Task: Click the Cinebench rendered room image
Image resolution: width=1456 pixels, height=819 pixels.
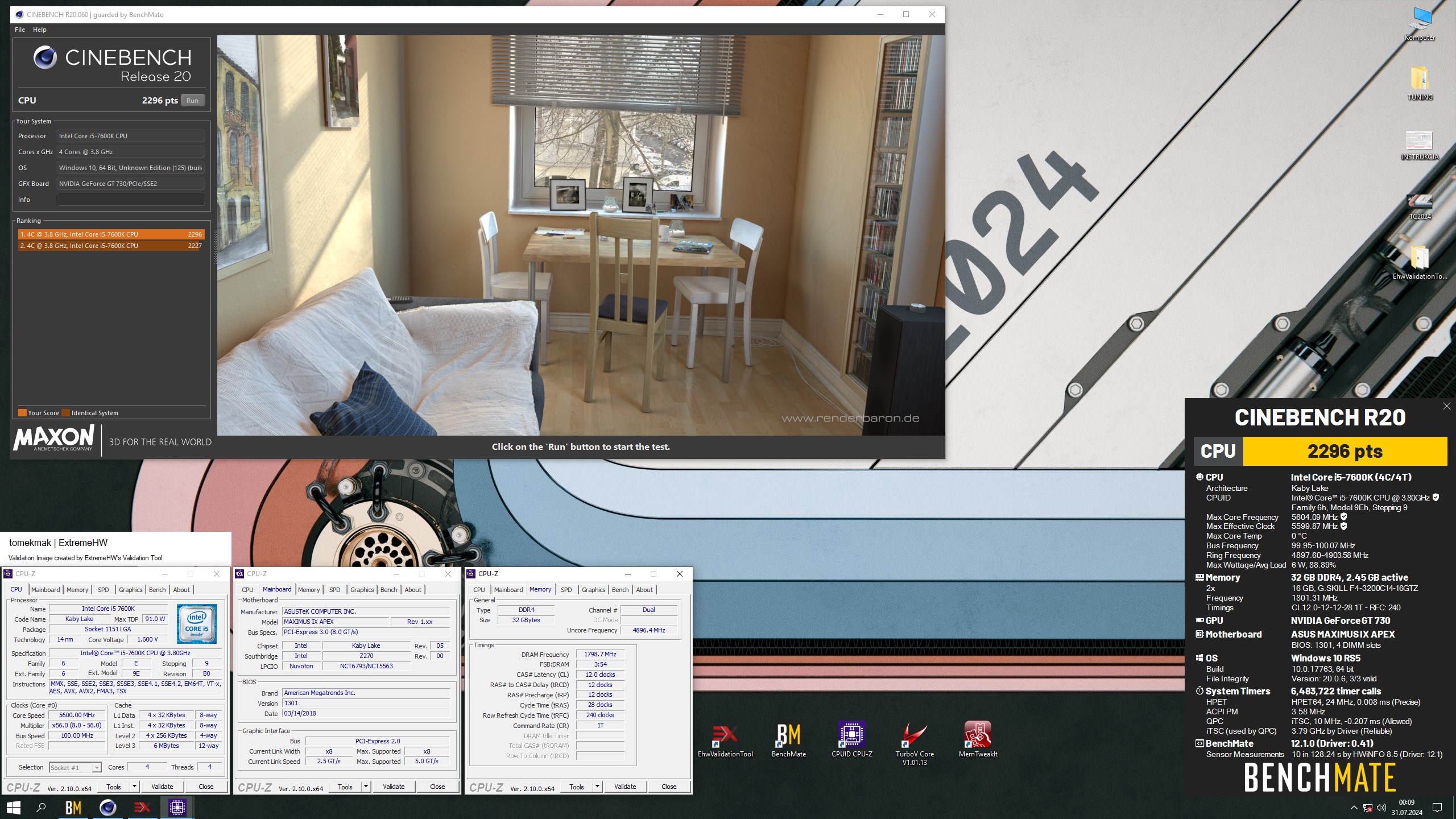Action: pos(581,235)
